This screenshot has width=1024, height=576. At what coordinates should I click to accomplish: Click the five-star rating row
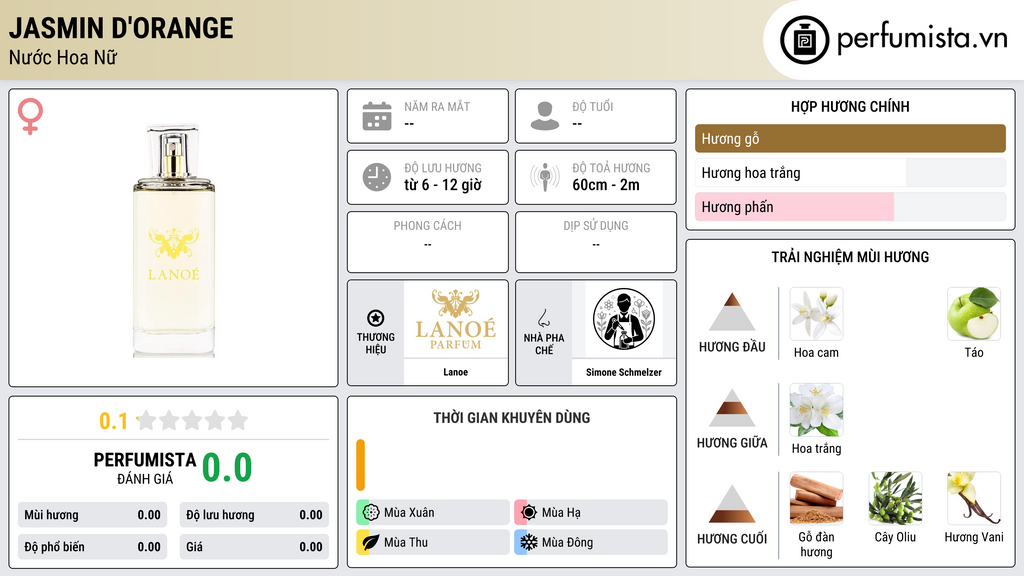point(192,420)
